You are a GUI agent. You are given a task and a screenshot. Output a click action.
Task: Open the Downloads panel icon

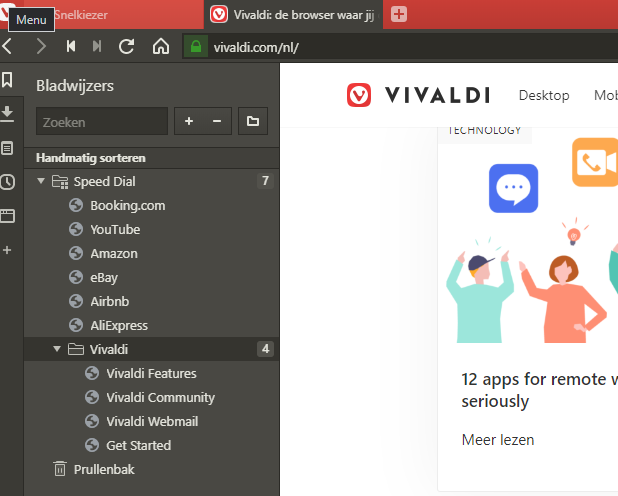8,113
